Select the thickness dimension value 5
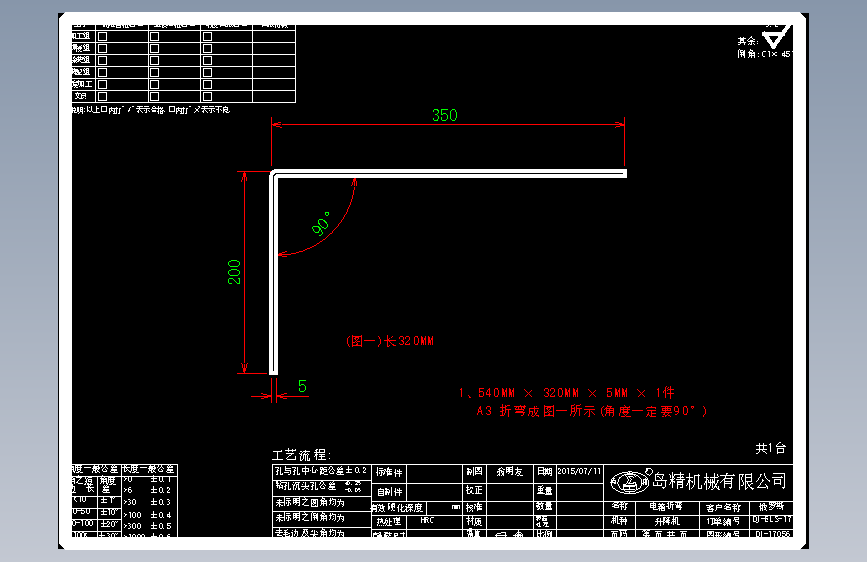The width and height of the screenshot is (867, 562). coord(302,386)
